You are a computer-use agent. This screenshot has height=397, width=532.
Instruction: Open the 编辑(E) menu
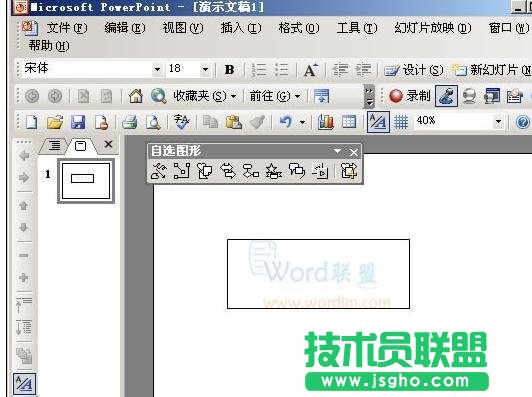click(125, 28)
